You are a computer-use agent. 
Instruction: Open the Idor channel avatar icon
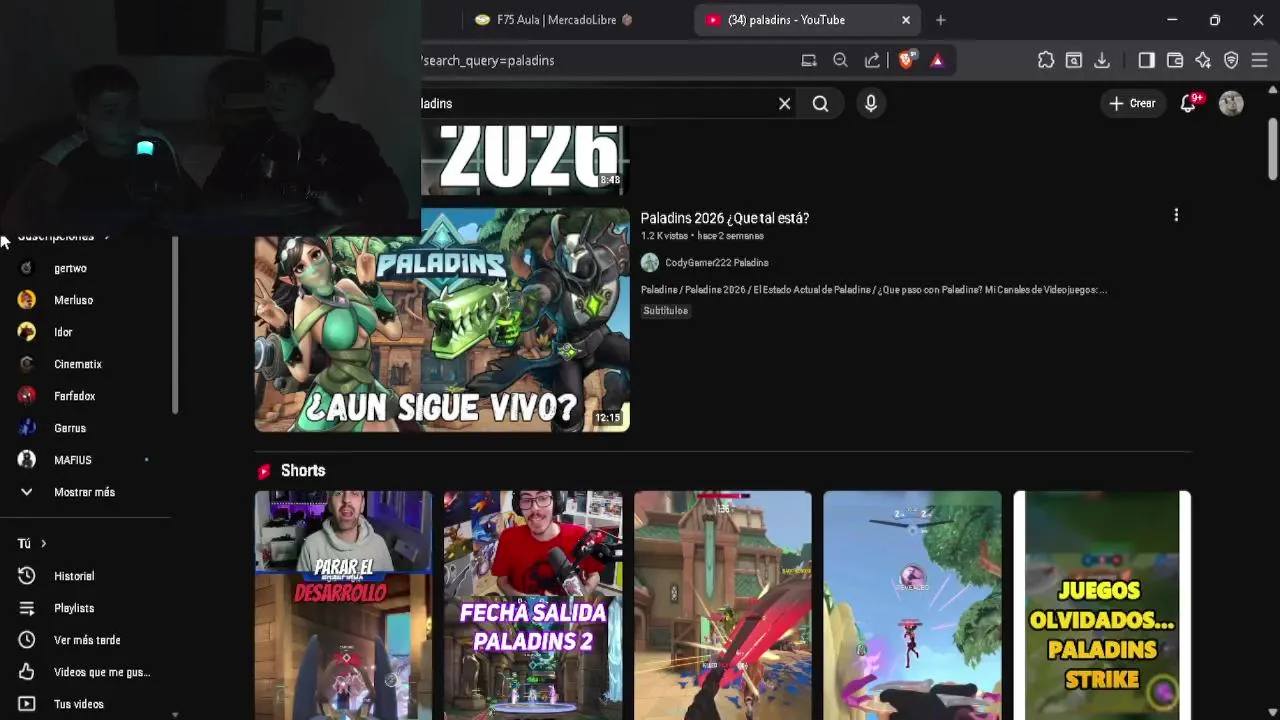coord(27,332)
